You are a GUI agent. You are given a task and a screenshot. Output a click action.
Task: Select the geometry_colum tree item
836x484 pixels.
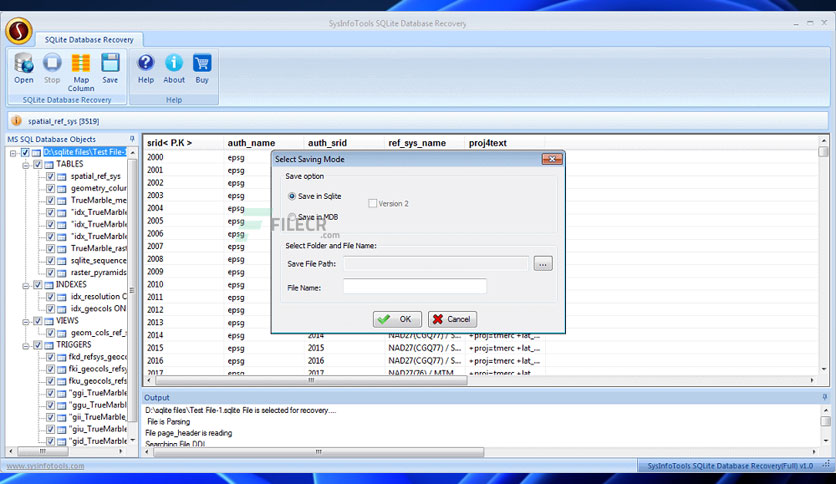pyautogui.click(x=99, y=188)
